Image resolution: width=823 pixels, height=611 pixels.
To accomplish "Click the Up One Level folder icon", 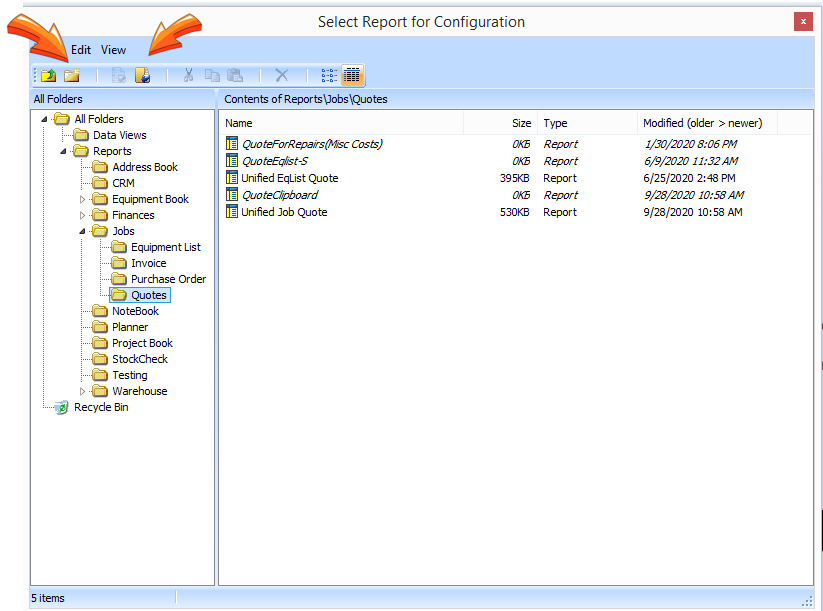I will click(x=48, y=75).
